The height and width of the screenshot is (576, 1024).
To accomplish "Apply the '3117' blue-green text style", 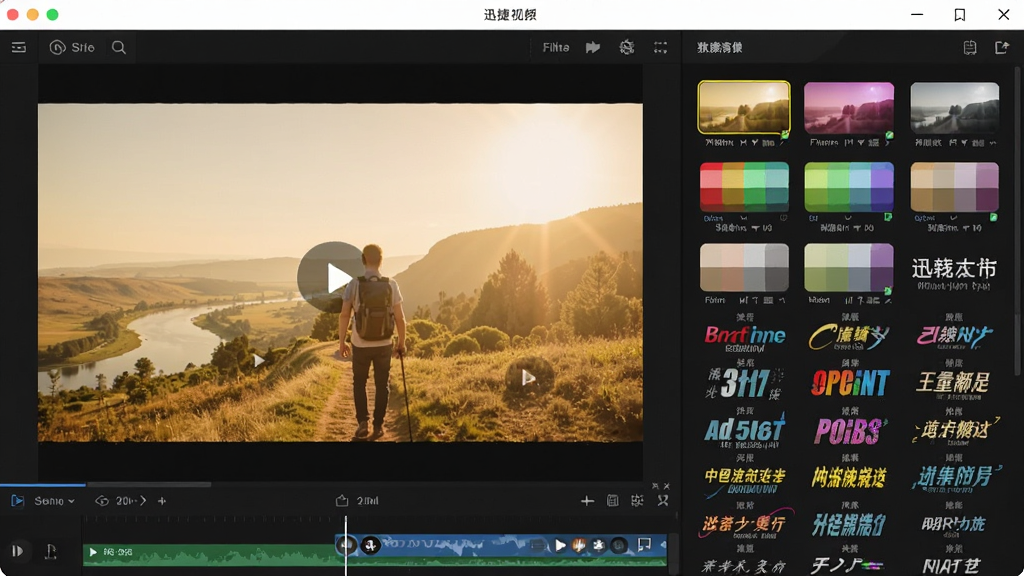I will click(x=744, y=383).
